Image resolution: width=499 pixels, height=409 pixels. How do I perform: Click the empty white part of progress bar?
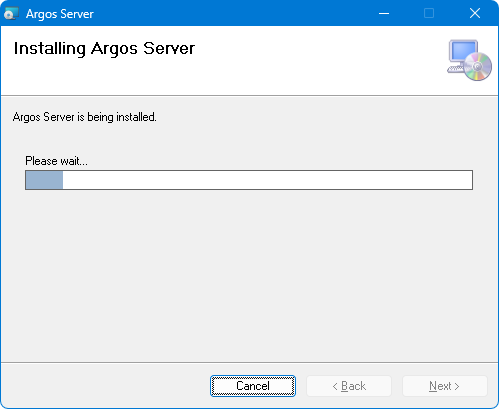[x=267, y=180]
